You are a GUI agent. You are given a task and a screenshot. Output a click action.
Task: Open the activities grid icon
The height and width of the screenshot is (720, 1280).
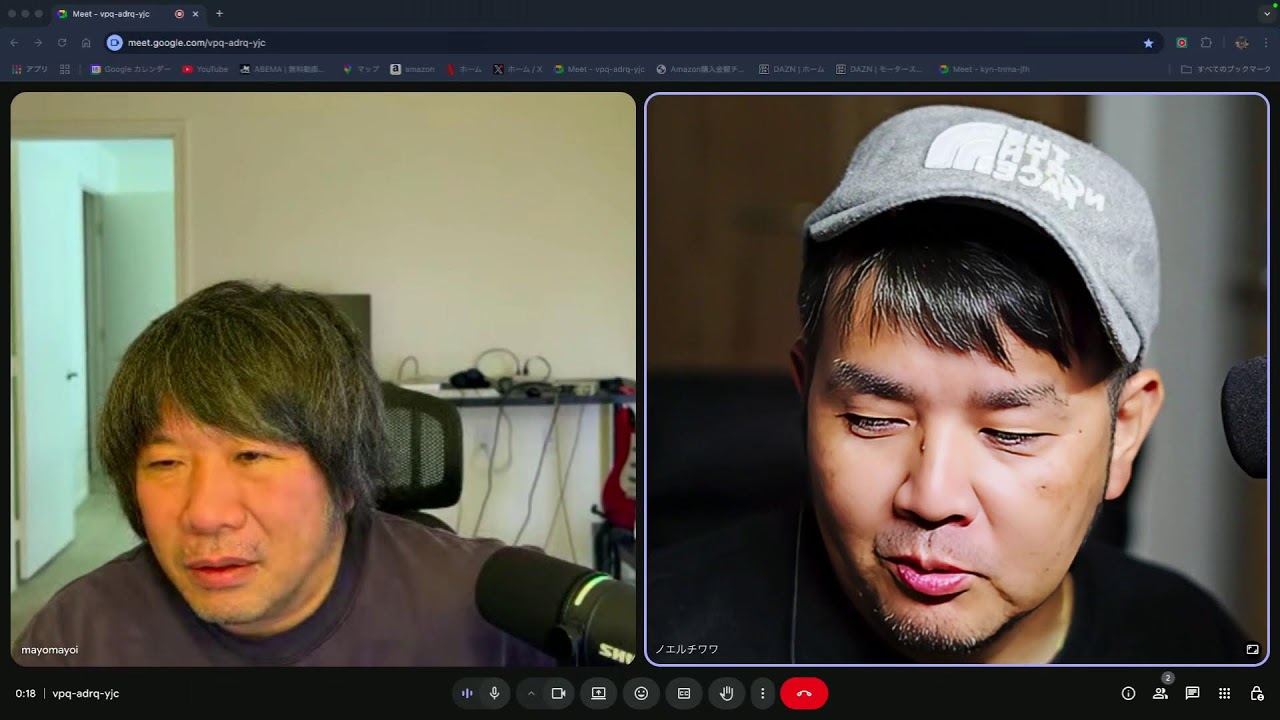pyautogui.click(x=1224, y=693)
